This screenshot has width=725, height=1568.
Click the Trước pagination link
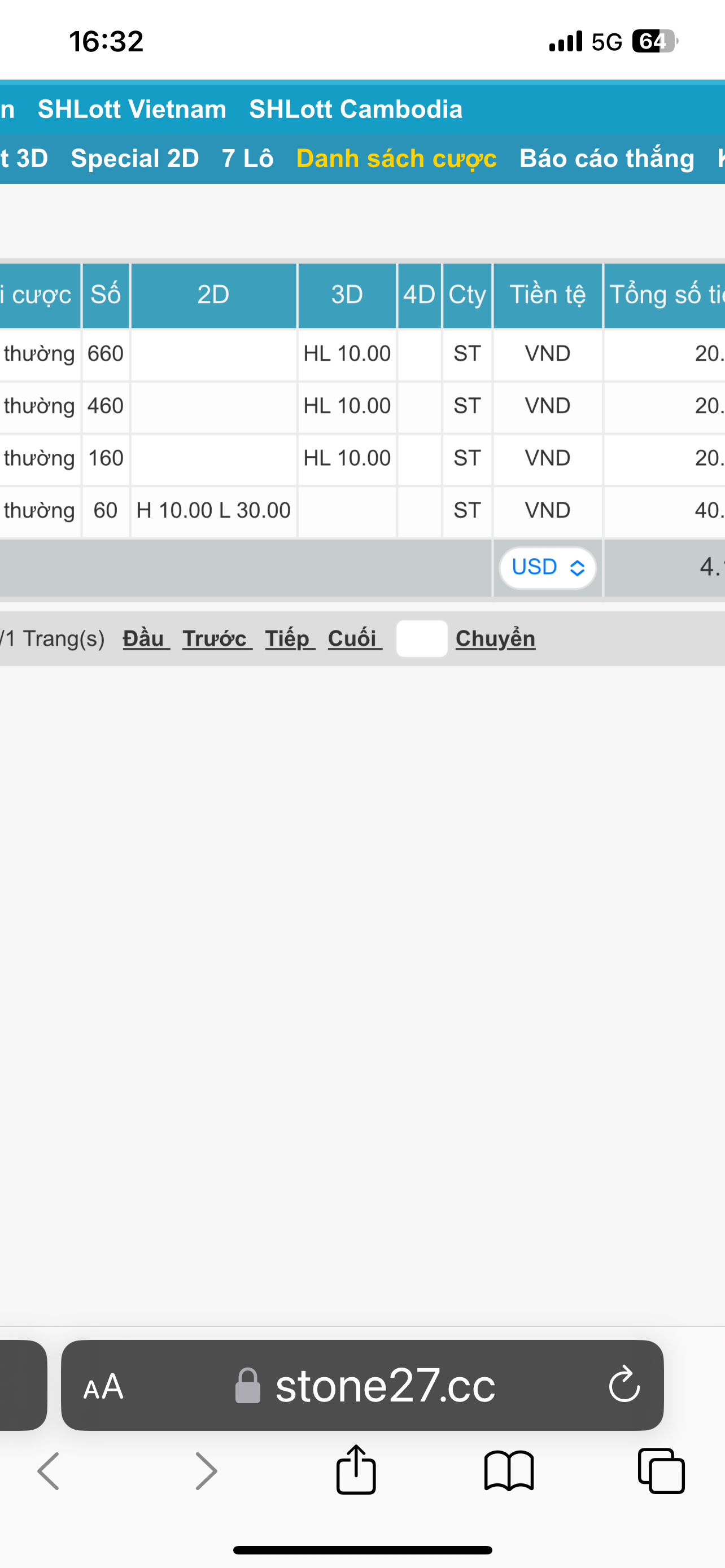[x=216, y=638]
